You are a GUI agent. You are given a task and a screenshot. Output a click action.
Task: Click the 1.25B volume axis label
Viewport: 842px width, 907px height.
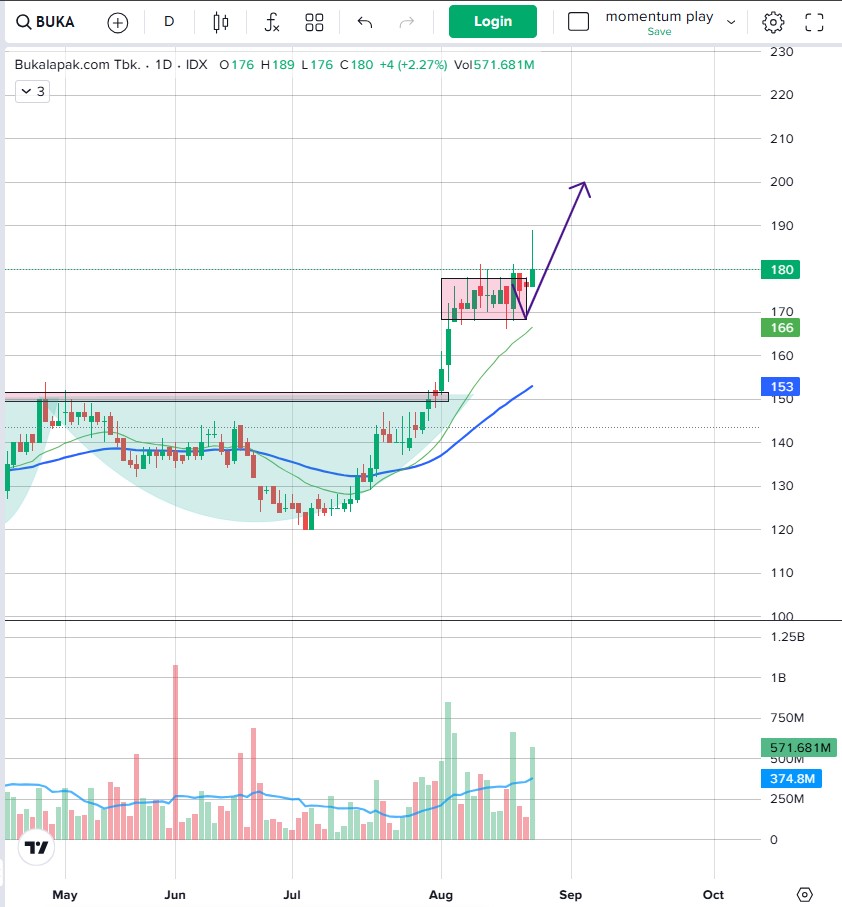coord(787,637)
